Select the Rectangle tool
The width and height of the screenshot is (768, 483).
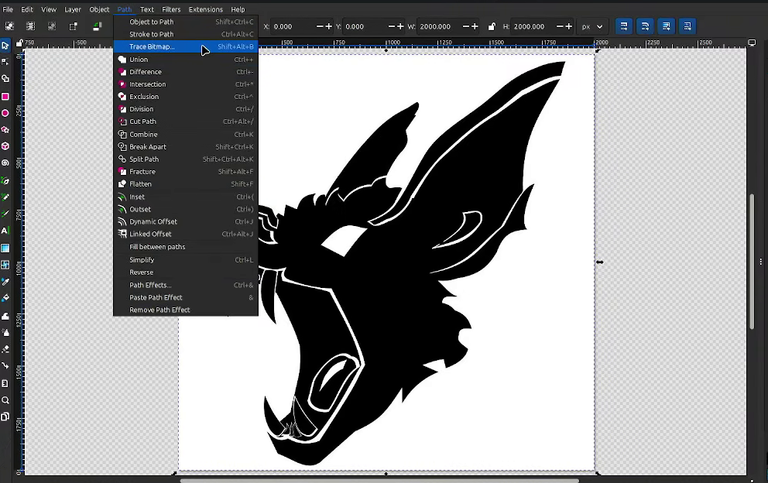(5, 96)
